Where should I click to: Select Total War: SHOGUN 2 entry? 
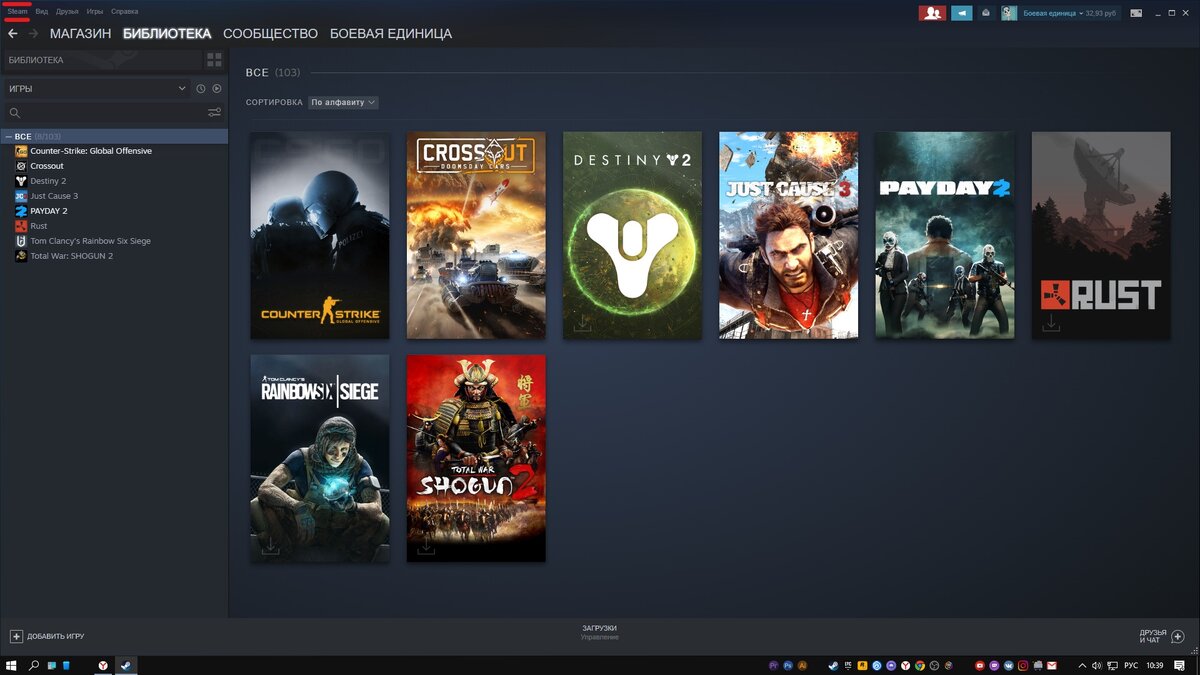point(71,256)
